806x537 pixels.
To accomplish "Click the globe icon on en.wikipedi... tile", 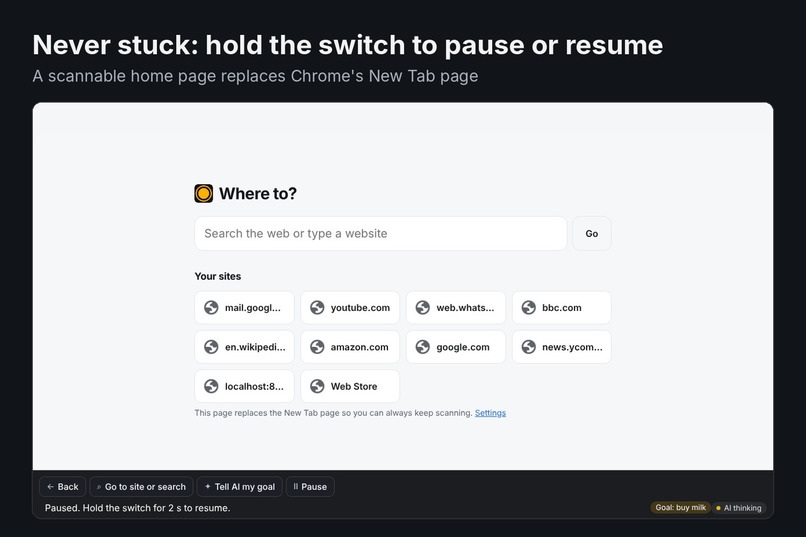I will 211,347.
